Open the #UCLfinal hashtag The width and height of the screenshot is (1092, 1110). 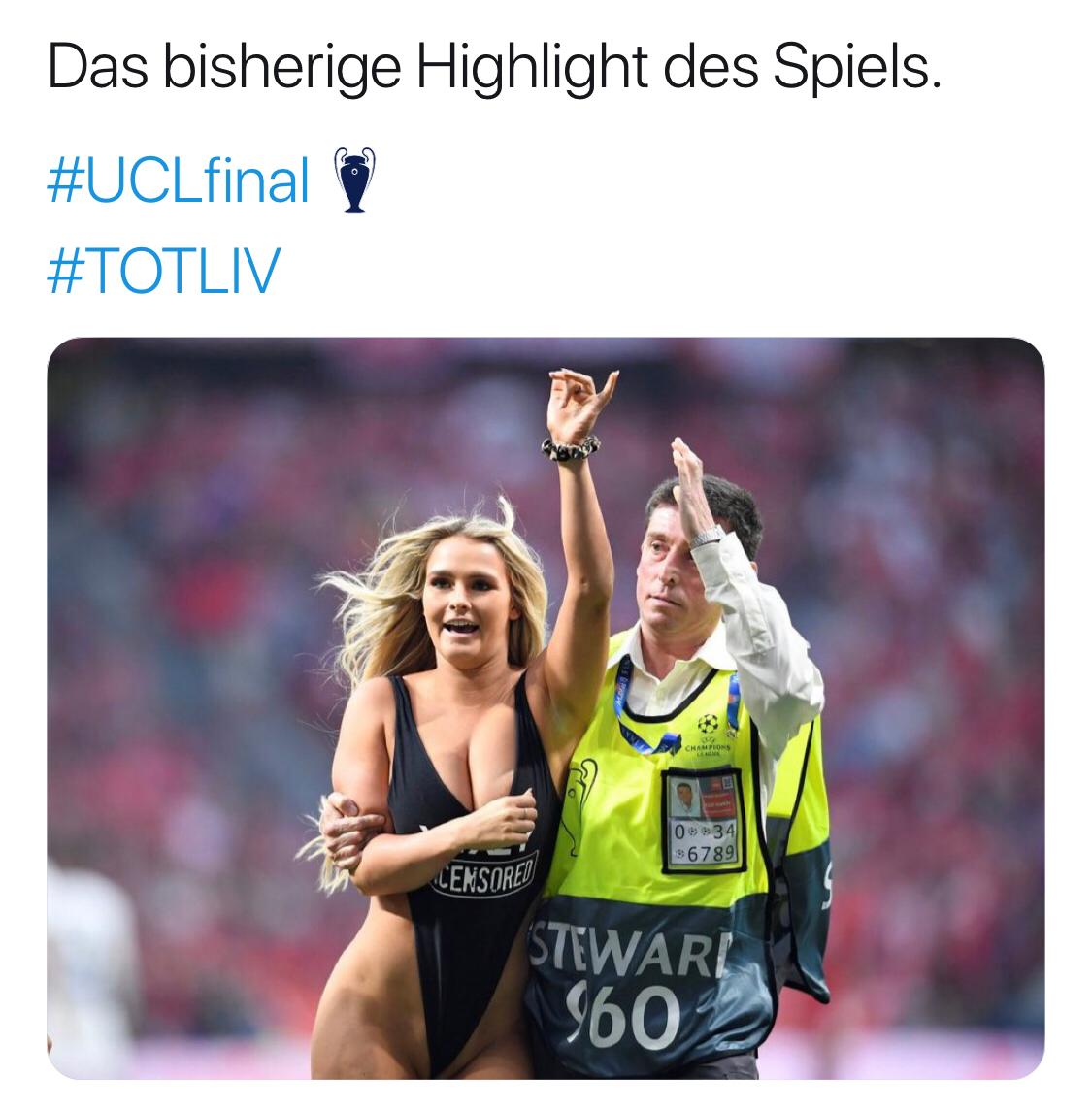pyautogui.click(x=178, y=180)
